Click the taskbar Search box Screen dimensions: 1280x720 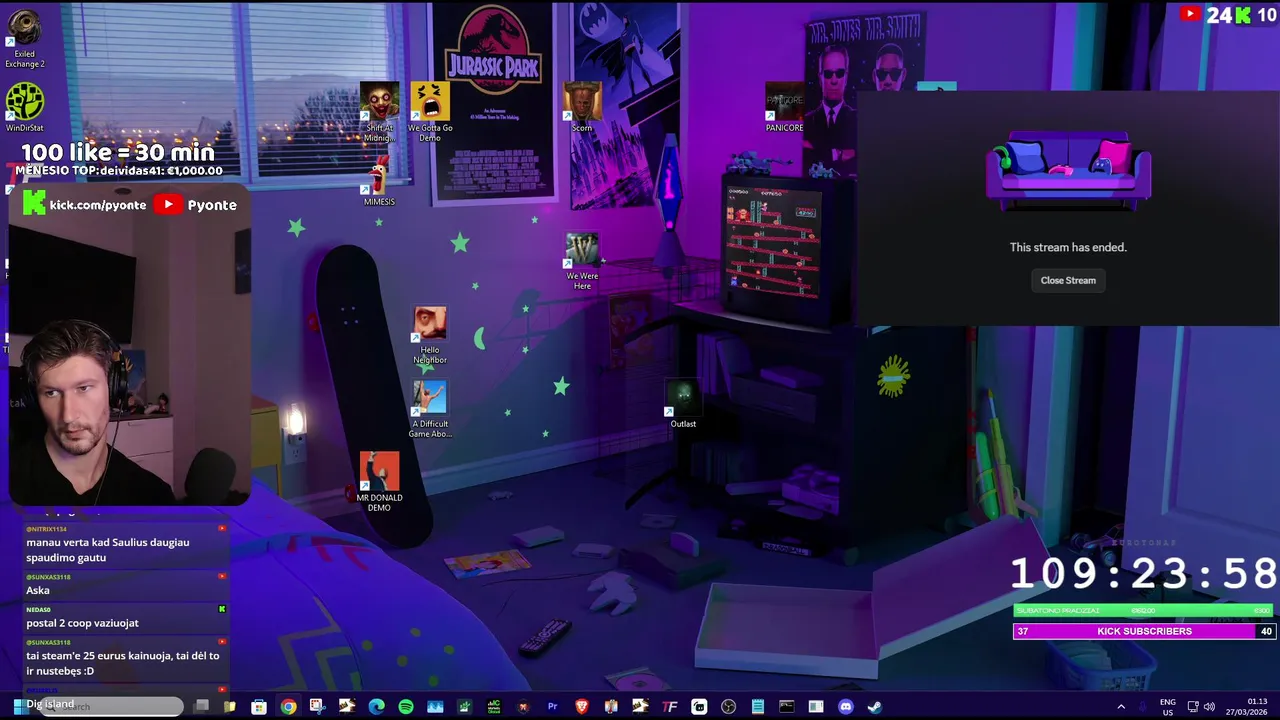pos(110,706)
